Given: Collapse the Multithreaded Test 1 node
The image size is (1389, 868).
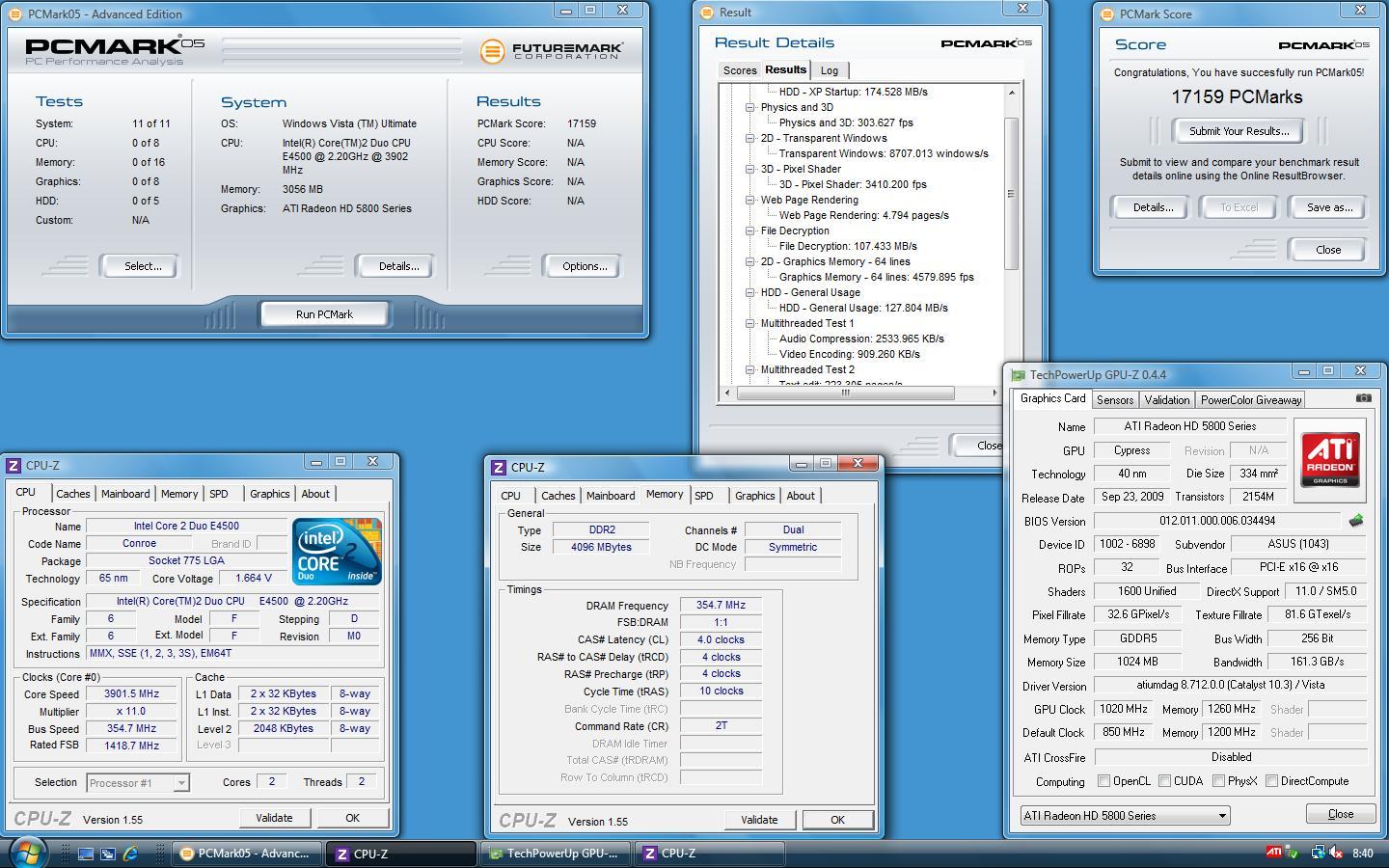Looking at the screenshot, I should coord(750,323).
